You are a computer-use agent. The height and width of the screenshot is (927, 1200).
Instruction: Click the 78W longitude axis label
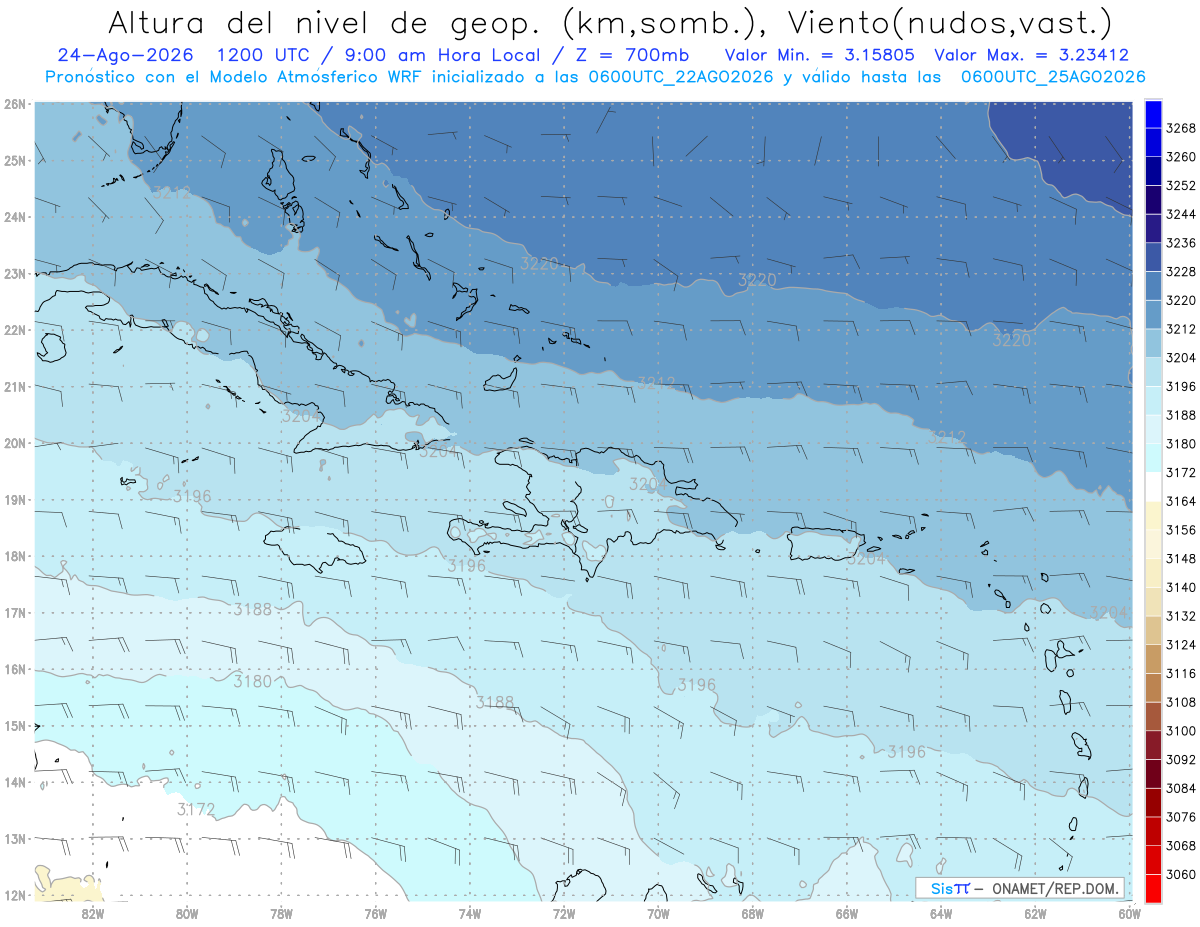(x=281, y=913)
